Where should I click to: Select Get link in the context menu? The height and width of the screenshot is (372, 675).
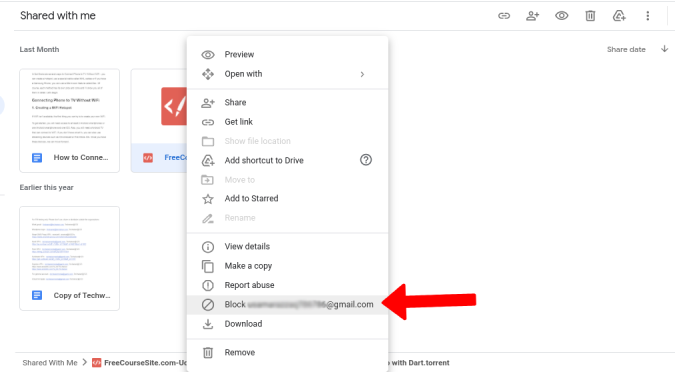click(x=288, y=122)
